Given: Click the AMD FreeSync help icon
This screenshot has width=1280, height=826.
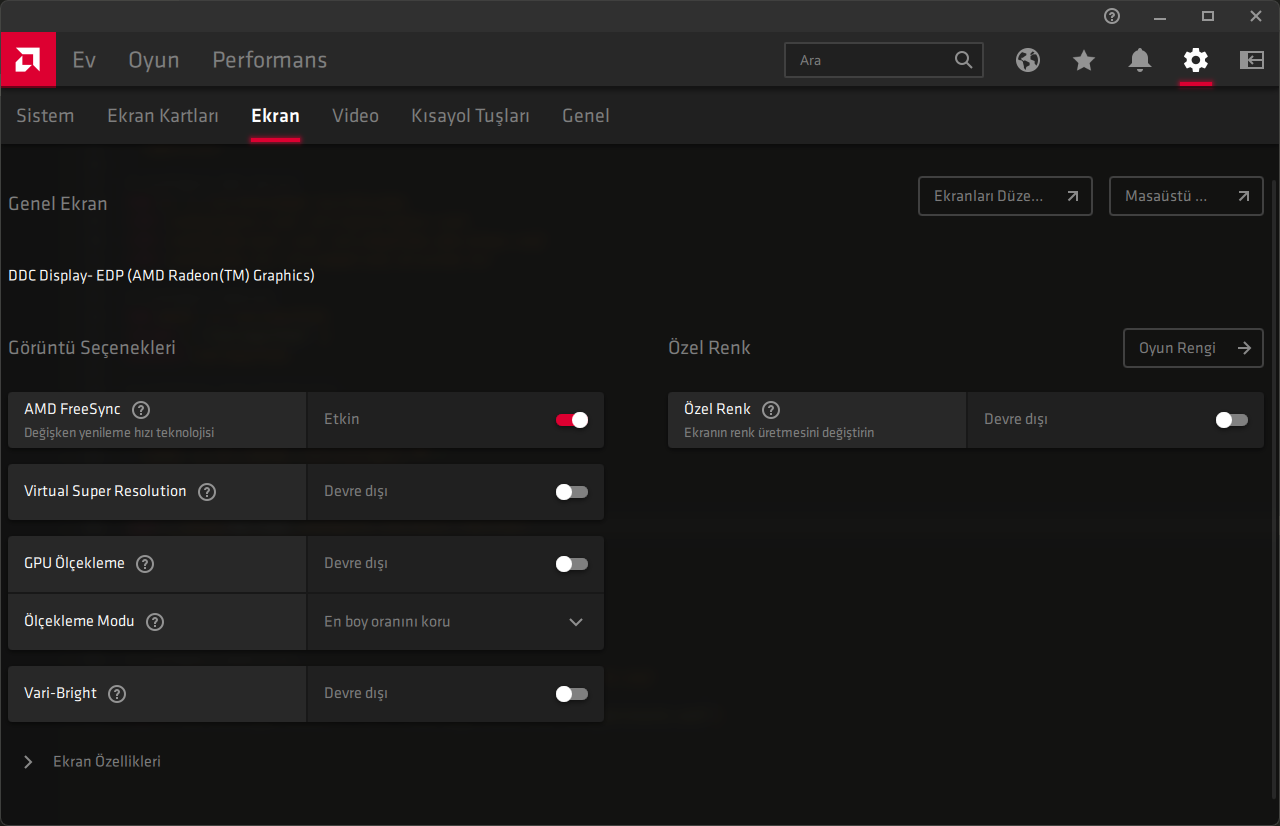Looking at the screenshot, I should point(140,409).
